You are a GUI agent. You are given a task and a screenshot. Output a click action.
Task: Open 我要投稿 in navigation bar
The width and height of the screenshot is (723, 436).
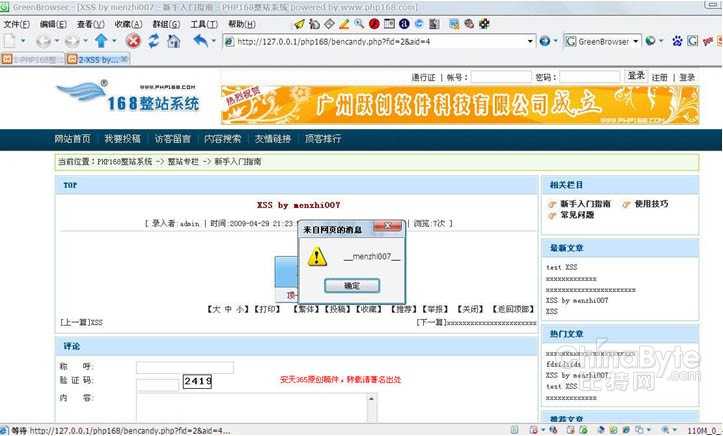(122, 139)
